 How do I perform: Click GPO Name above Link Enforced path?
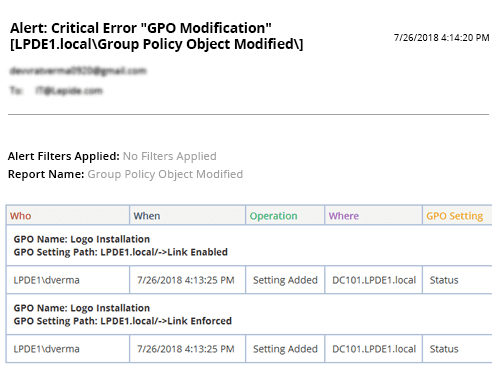click(x=82, y=308)
